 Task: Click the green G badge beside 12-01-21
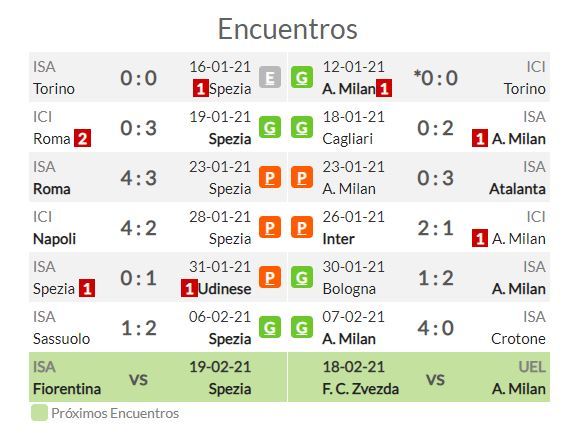point(302,77)
